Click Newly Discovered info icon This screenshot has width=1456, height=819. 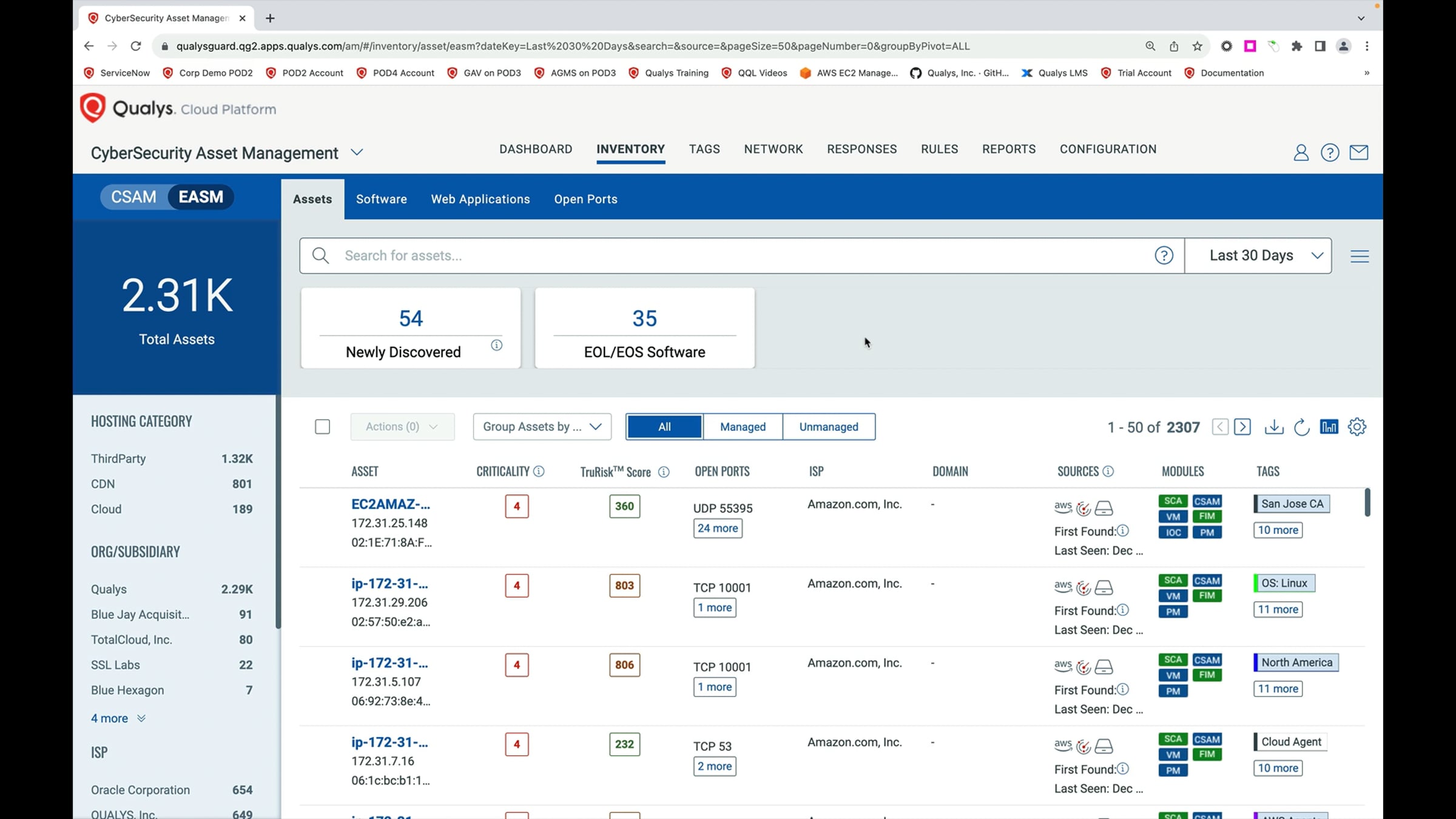pyautogui.click(x=496, y=345)
